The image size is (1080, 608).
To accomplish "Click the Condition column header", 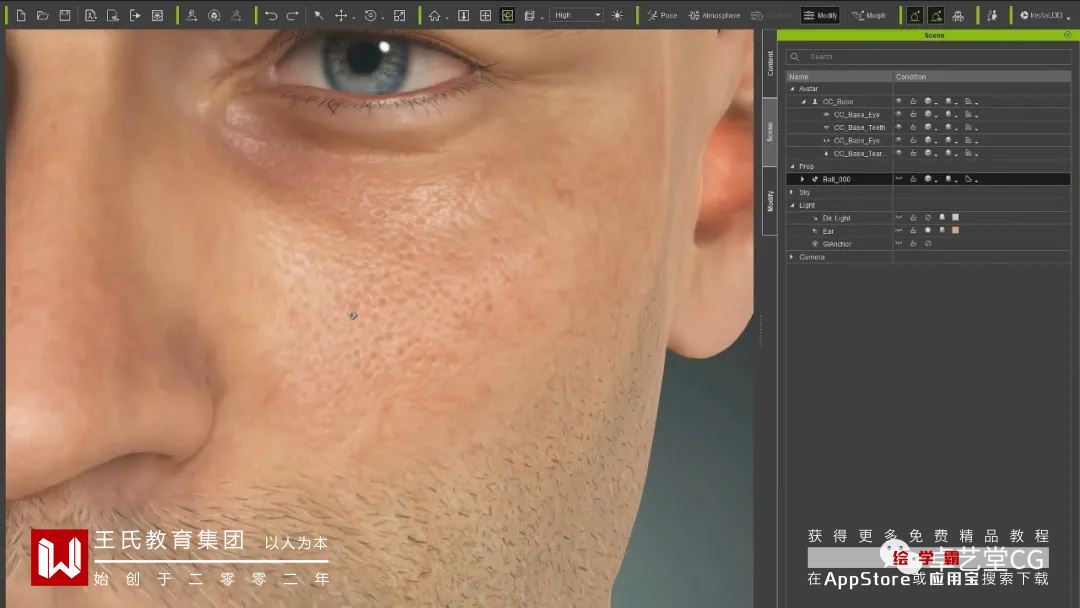I will pos(982,76).
